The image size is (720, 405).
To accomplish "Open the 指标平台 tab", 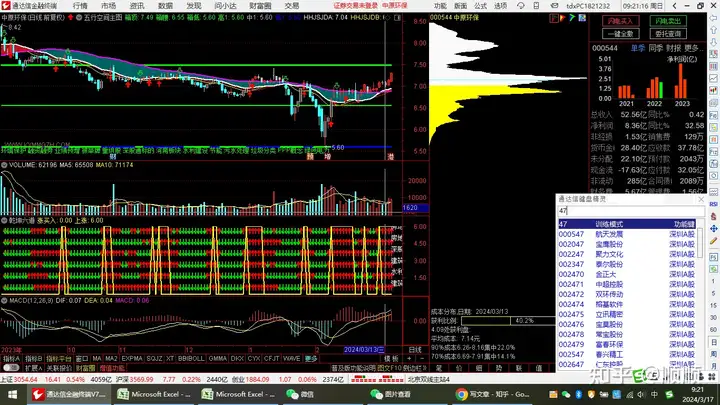I will click(x=59, y=359).
